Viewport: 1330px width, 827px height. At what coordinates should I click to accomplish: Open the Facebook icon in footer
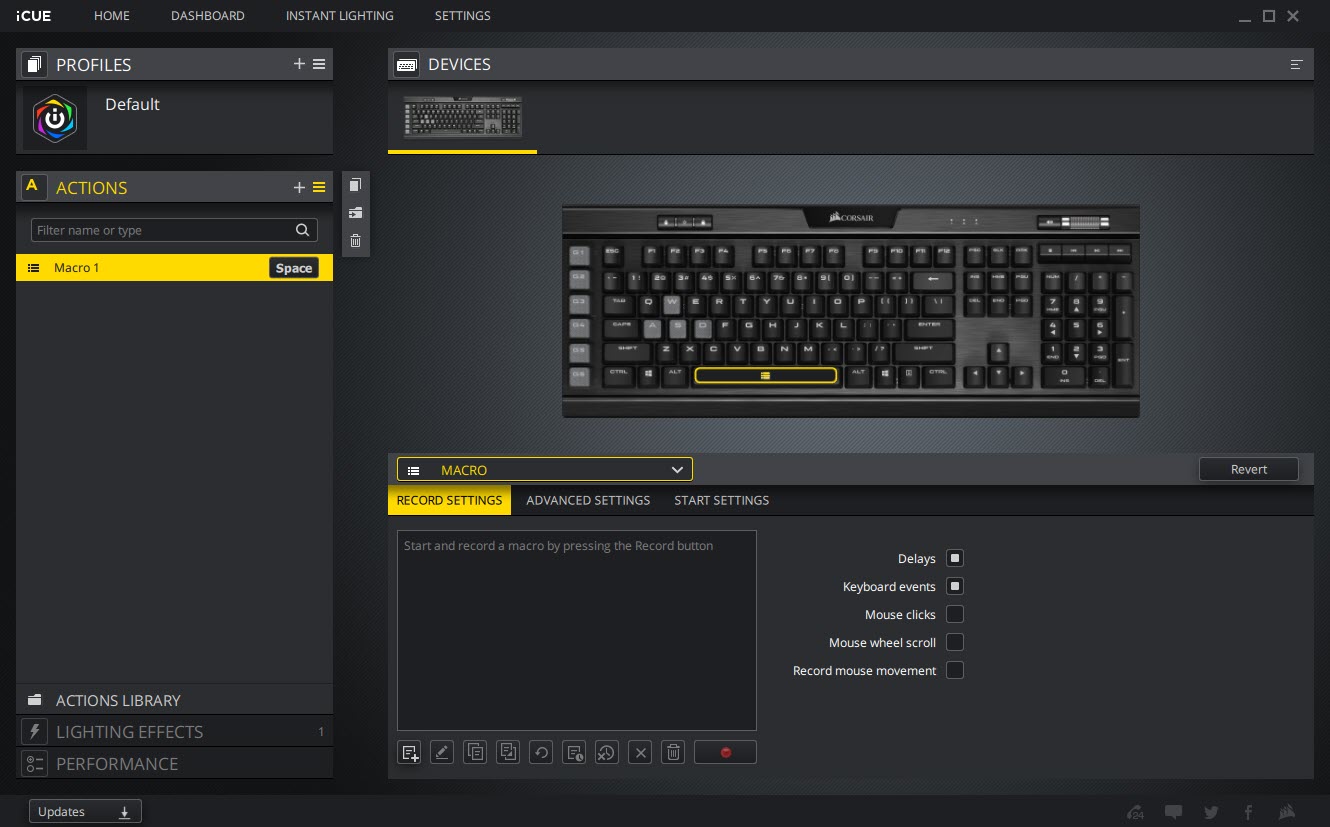point(1249,812)
